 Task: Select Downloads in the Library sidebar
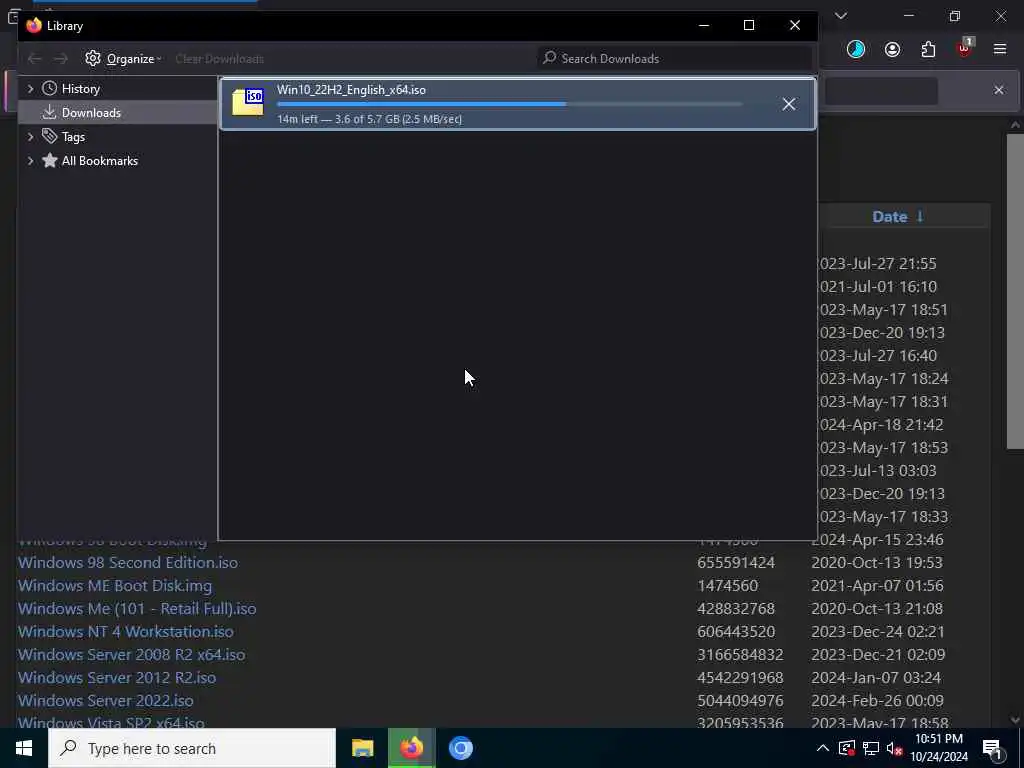[91, 112]
